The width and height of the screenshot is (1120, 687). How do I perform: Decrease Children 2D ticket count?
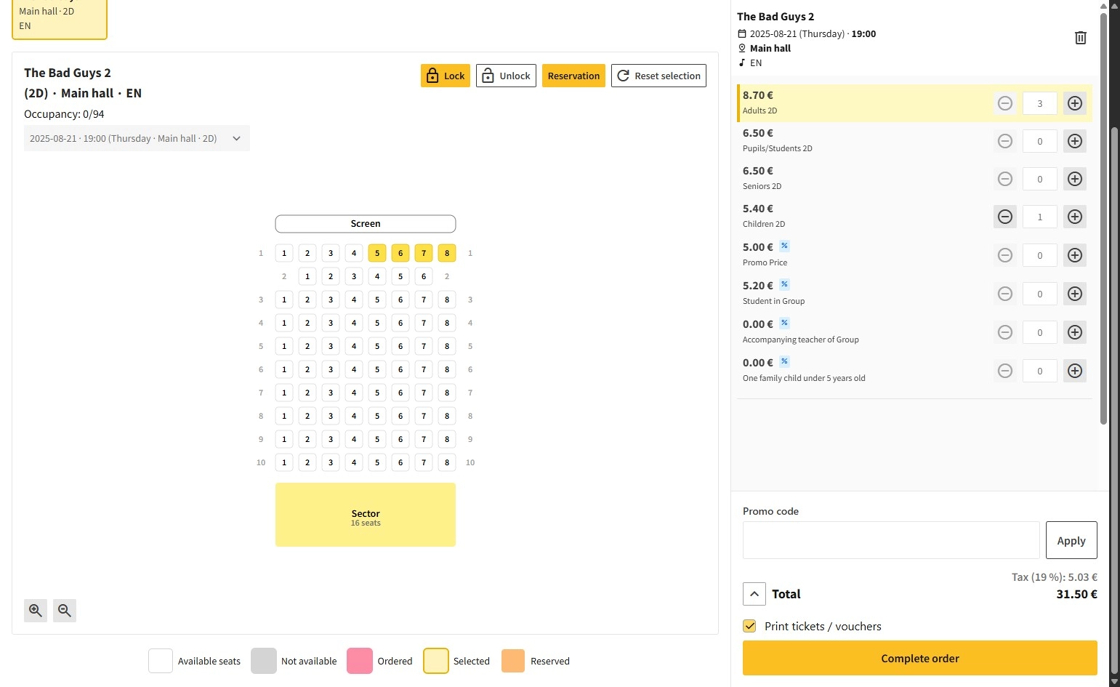pyautogui.click(x=1005, y=217)
